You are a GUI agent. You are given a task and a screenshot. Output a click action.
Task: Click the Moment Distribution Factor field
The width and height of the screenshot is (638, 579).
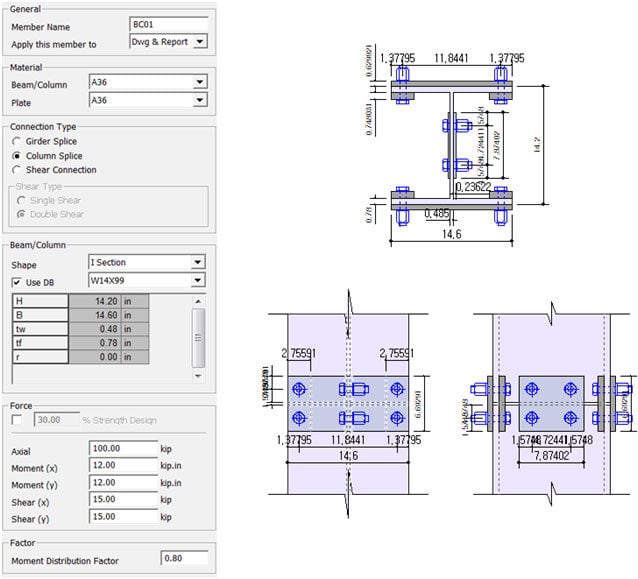pos(184,557)
